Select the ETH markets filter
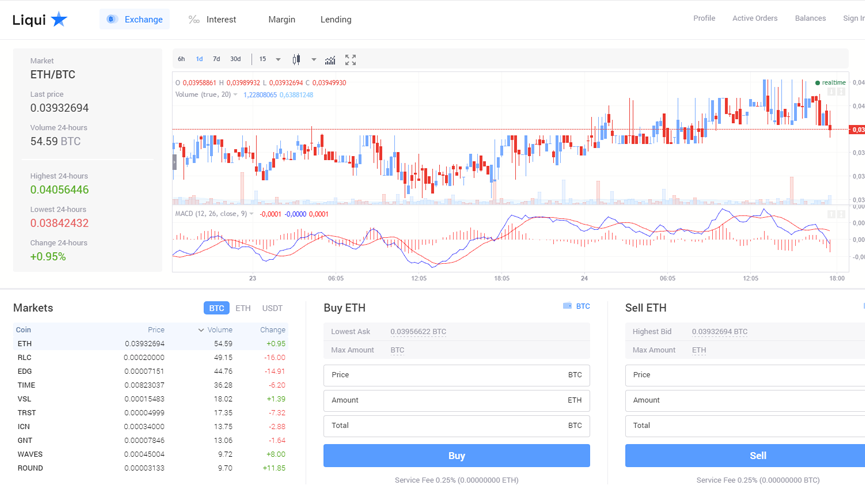Screen dimensions: 865x487 [243, 308]
